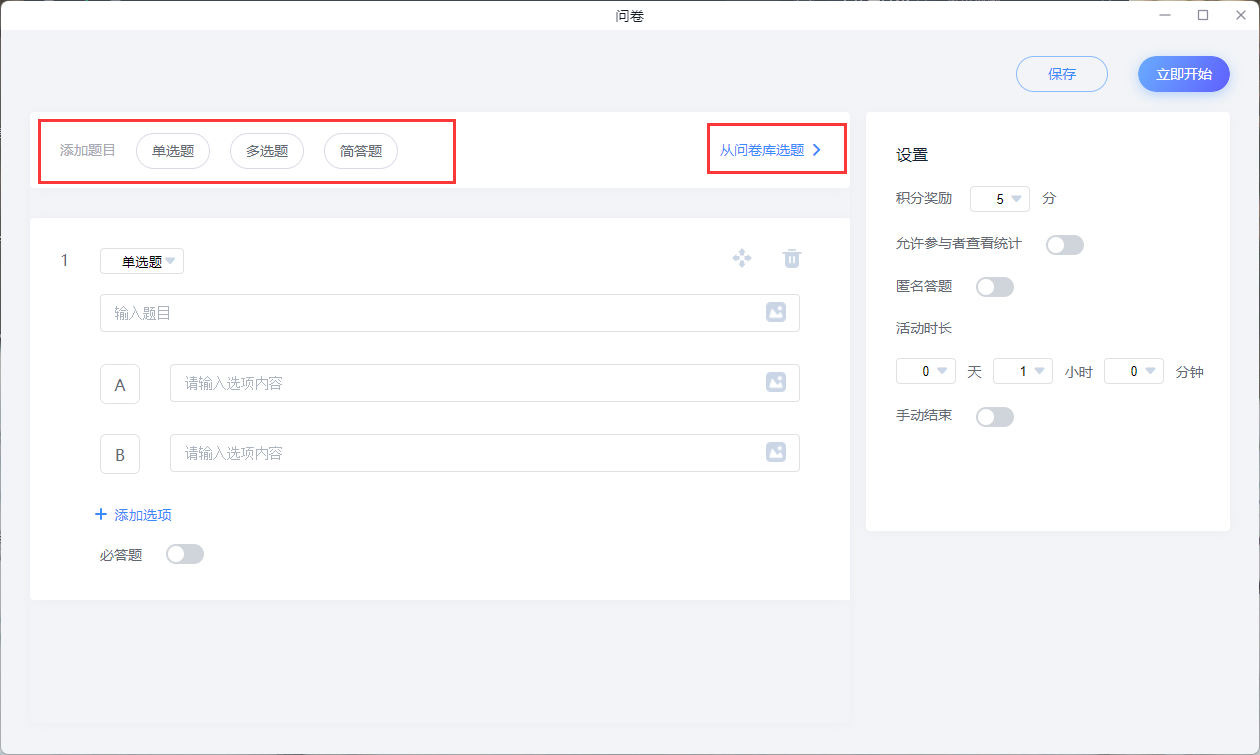Insert image into question title field

776,312
